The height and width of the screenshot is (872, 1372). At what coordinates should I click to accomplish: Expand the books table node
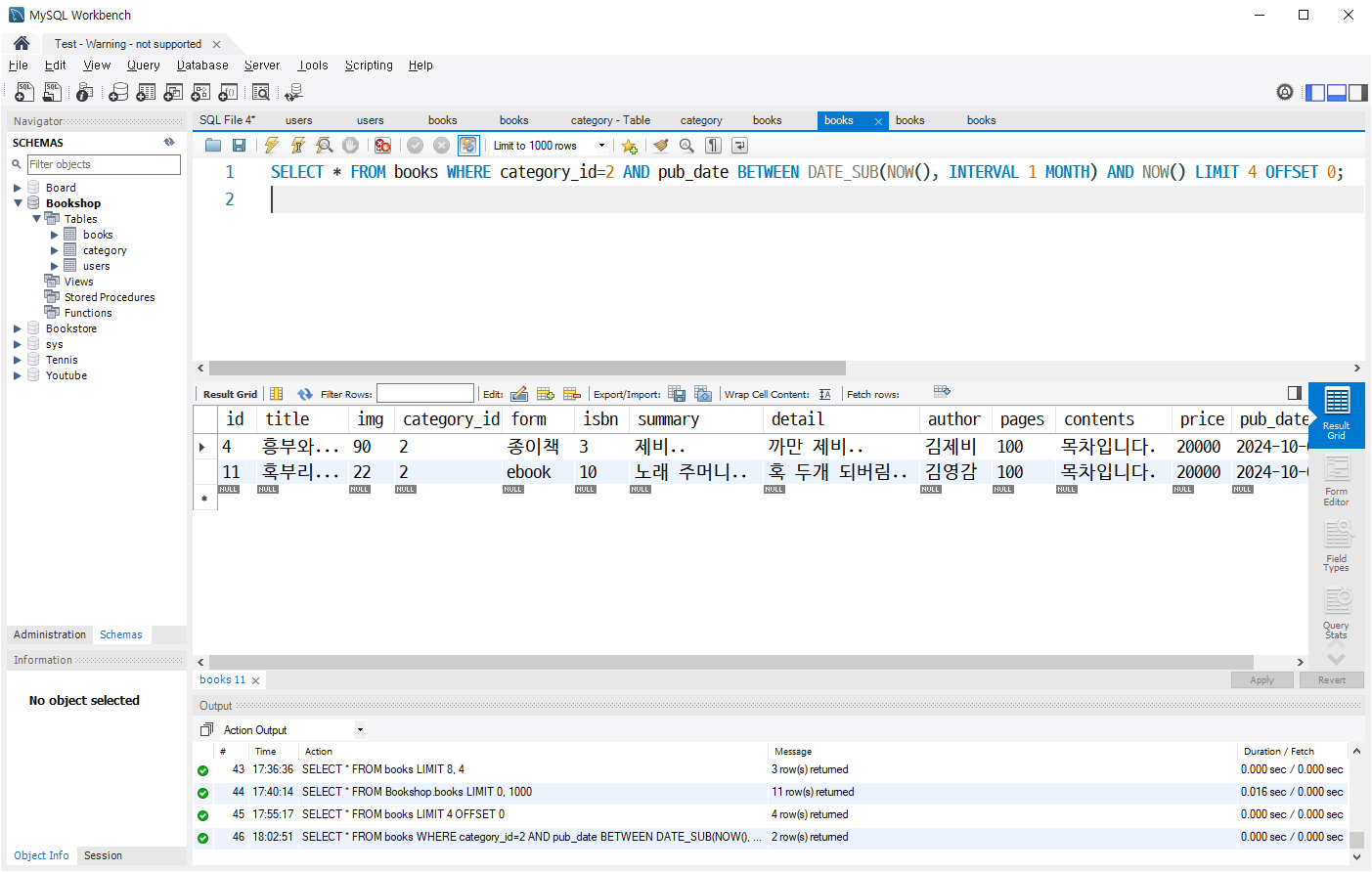pos(55,235)
